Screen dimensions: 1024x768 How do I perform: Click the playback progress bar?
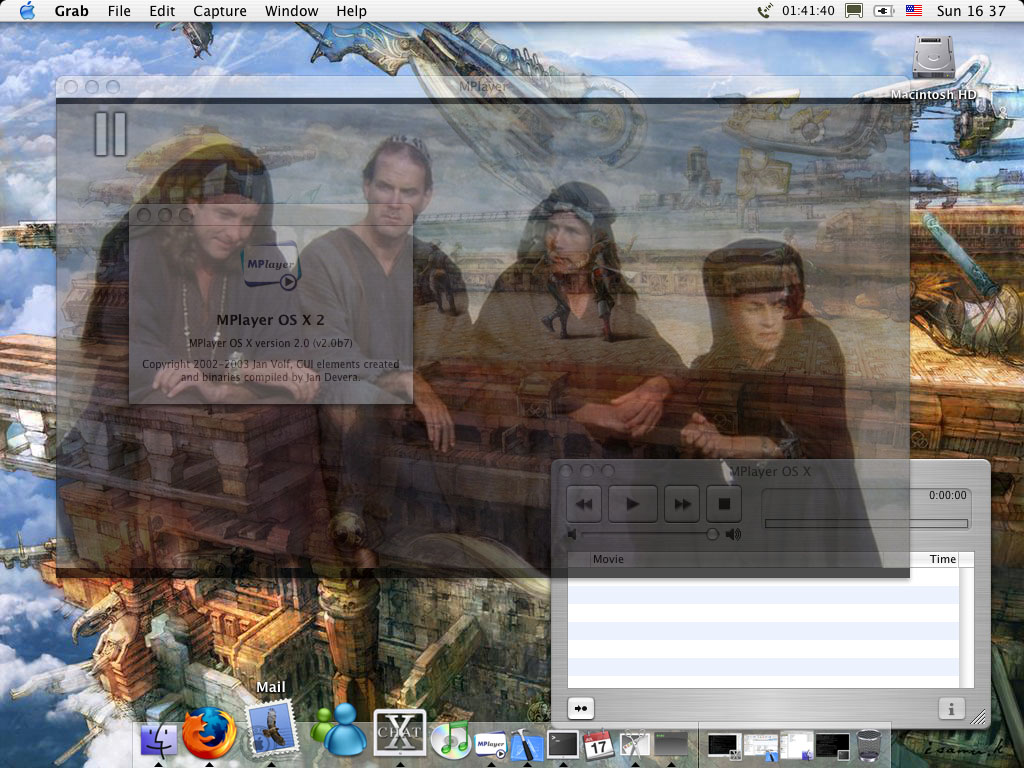coord(866,523)
